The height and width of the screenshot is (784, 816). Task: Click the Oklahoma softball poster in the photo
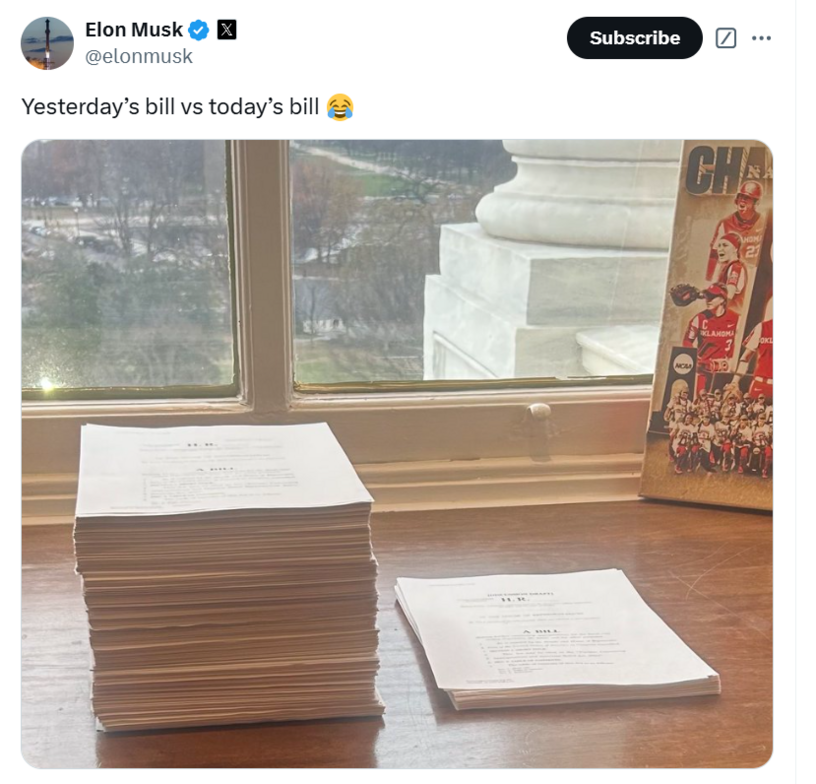point(710,325)
